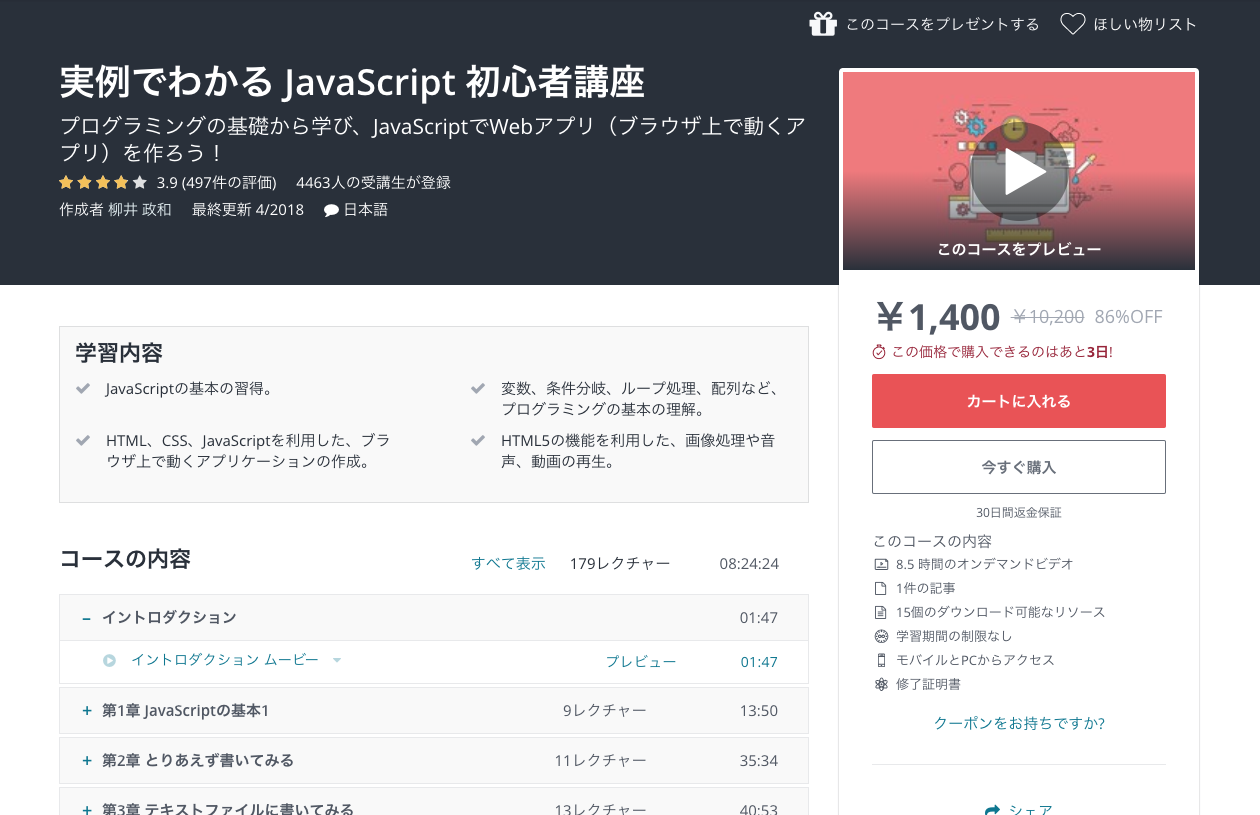Screen dimensions: 1260x815
Task: Click 13:50 duration in chapter 1 row
Action: (x=759, y=711)
